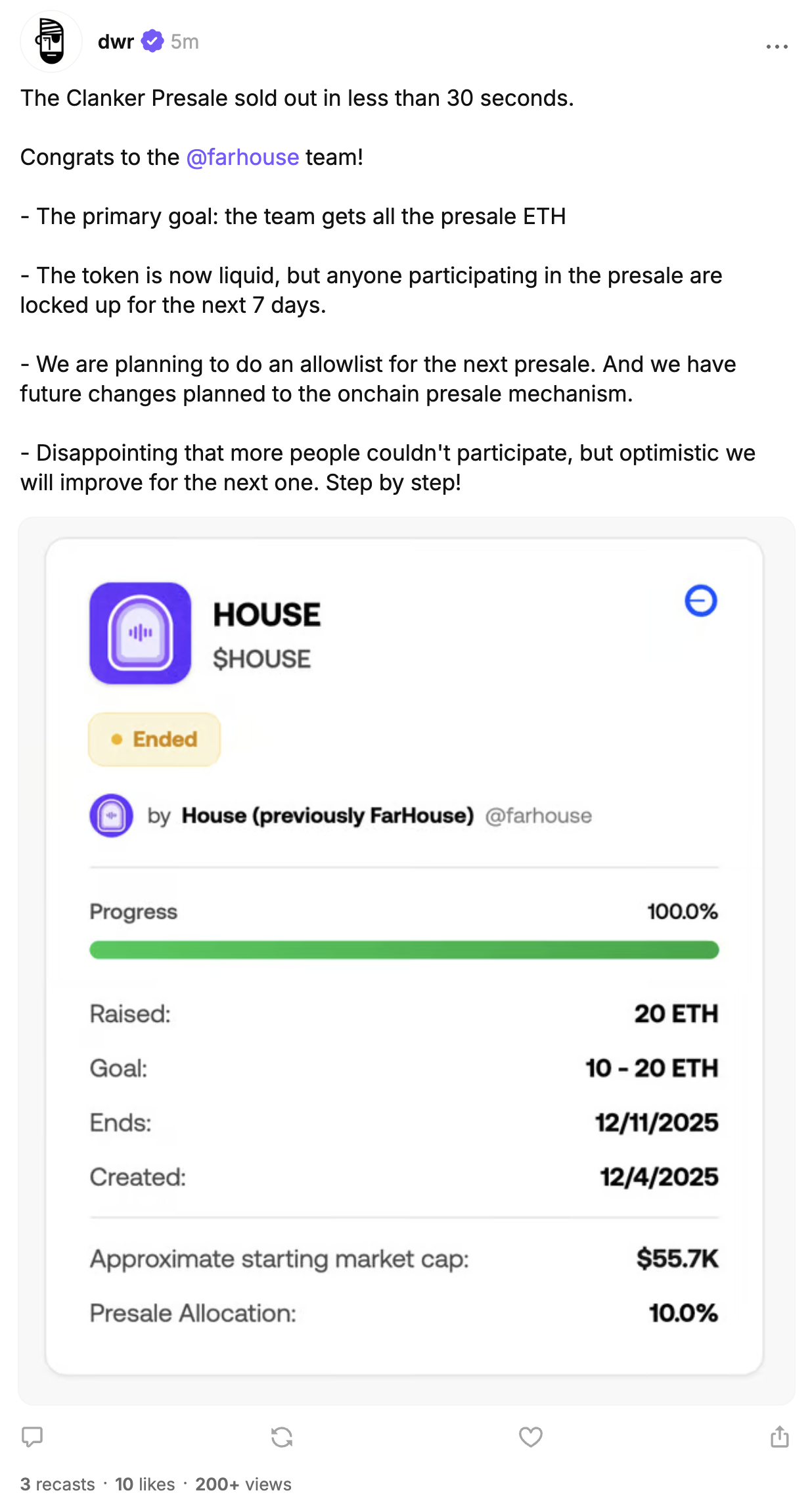Click the green presale progress bar
Image resolution: width=812 pixels, height=1497 pixels.
404,950
